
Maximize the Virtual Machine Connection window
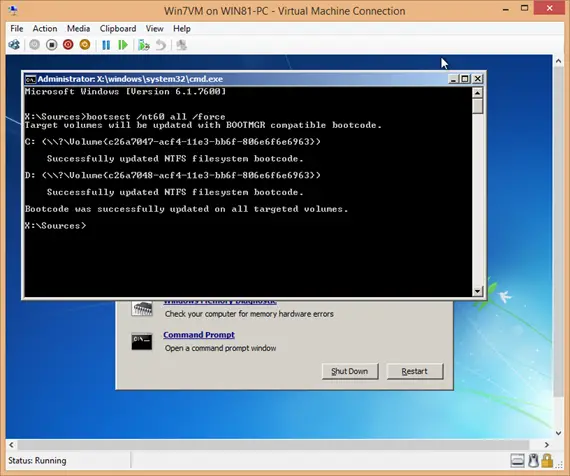click(x=524, y=8)
